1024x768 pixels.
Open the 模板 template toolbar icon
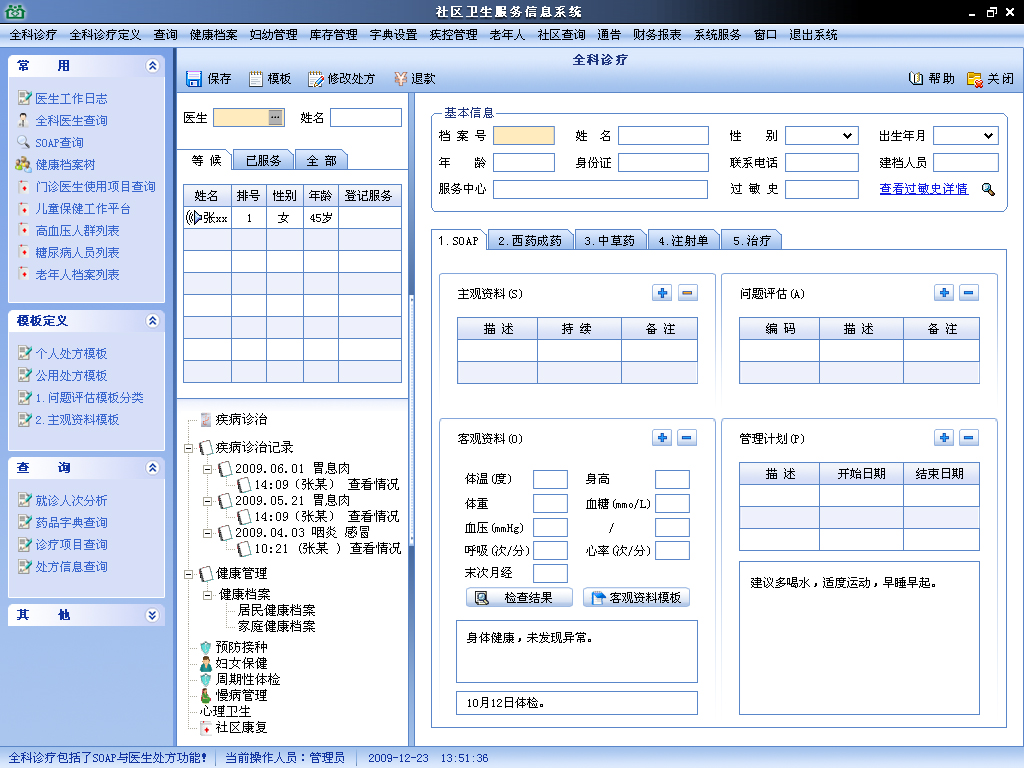[x=256, y=79]
